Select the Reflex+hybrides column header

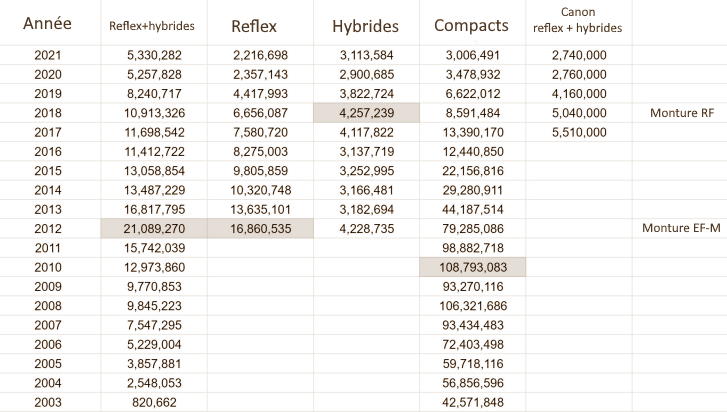[x=152, y=26]
